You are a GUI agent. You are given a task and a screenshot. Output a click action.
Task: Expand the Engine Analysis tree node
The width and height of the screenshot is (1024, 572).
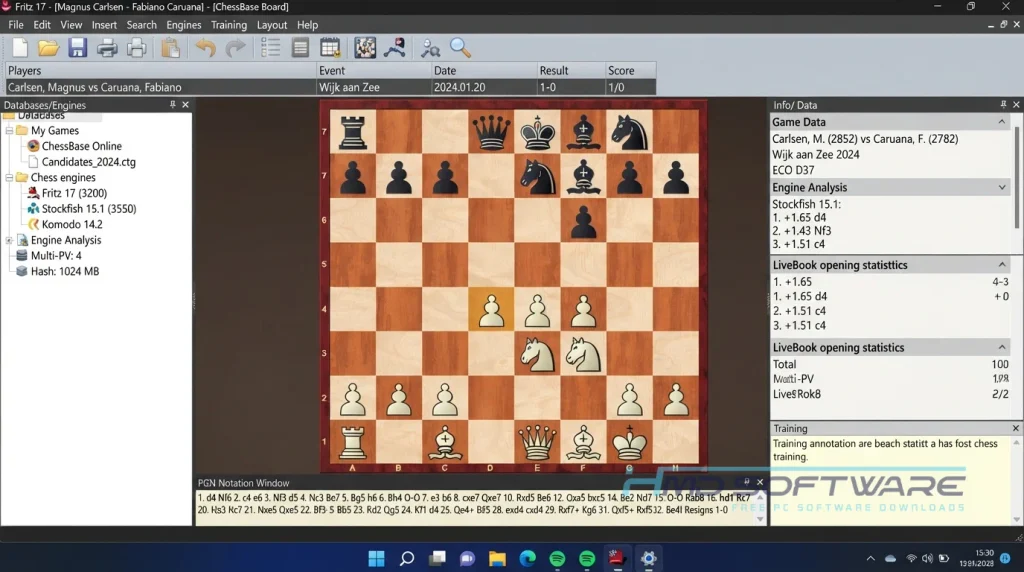(x=9, y=240)
